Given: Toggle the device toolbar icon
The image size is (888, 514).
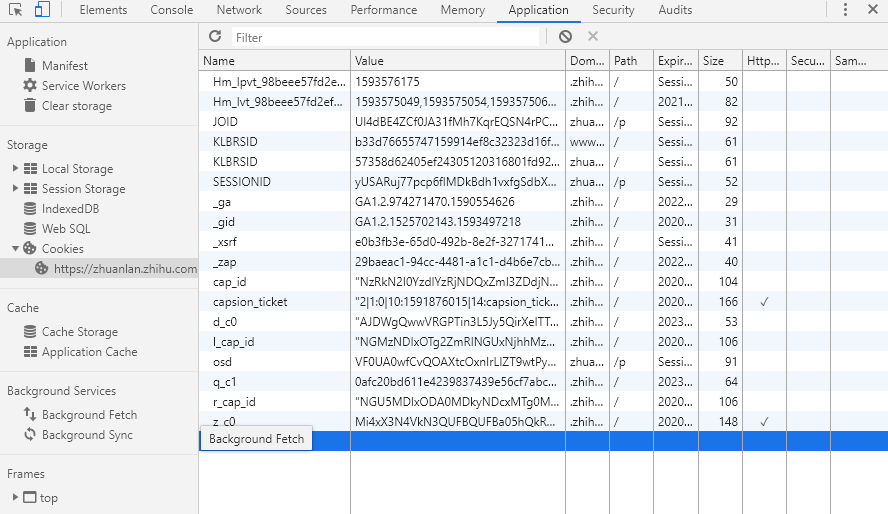Looking at the screenshot, I should [42, 10].
